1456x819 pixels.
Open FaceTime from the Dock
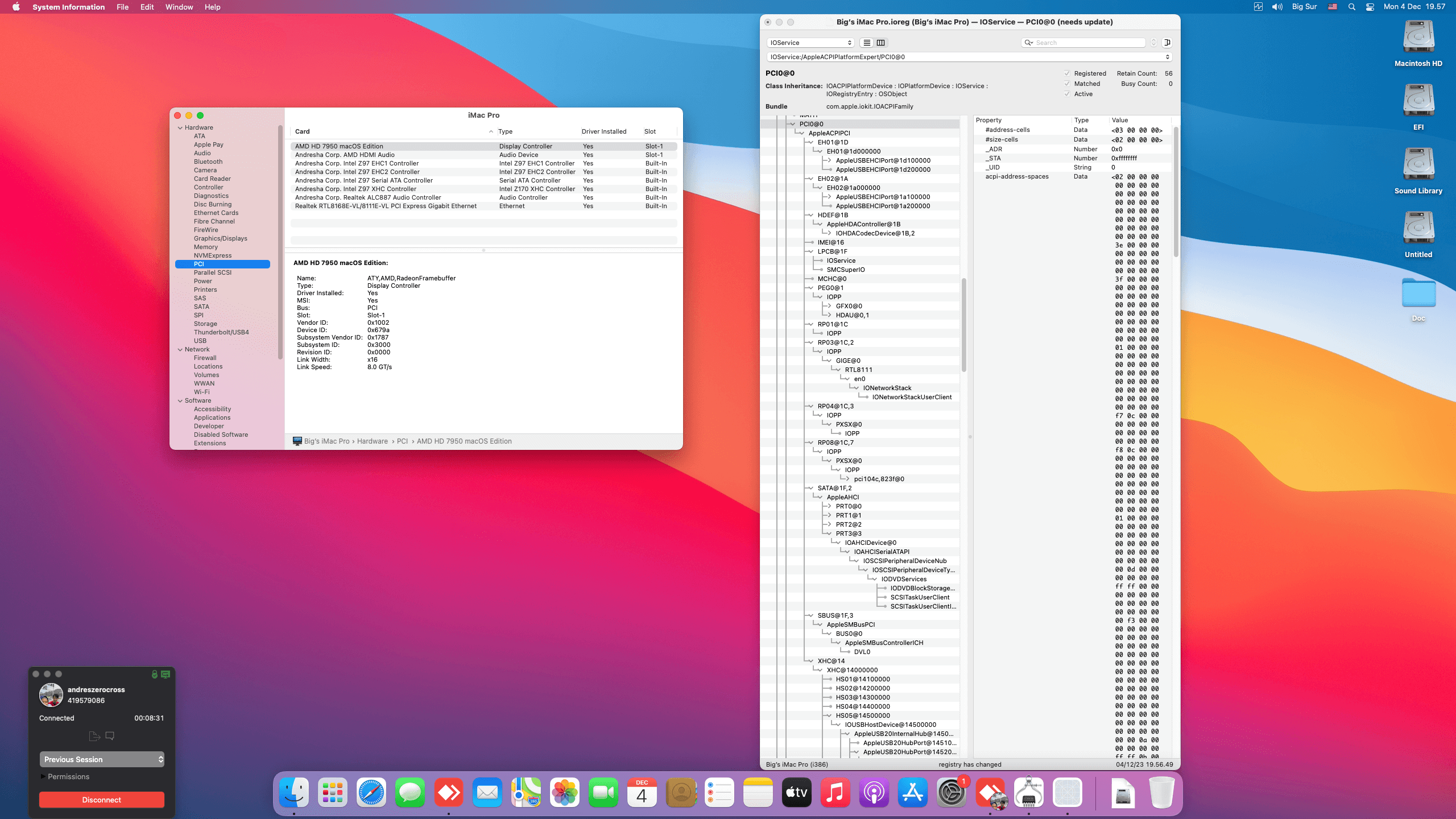tap(603, 792)
